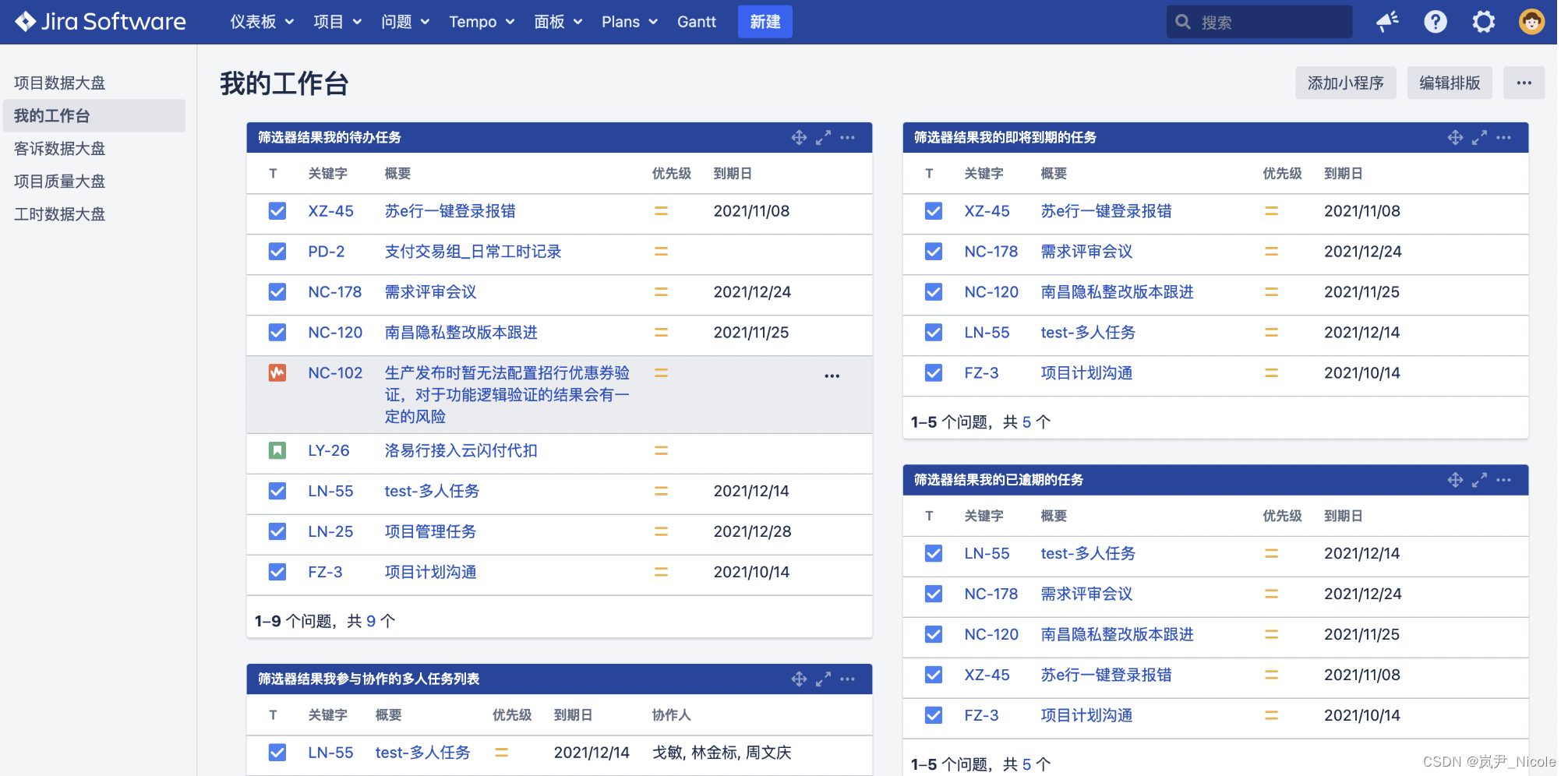Expand the 面板 dropdown menu

(558, 22)
